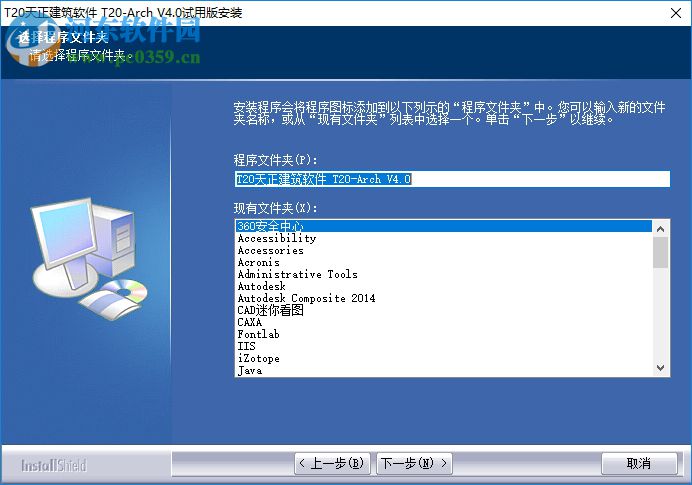This screenshot has width=692, height=485.
Task: Click the 下一步(N) next button
Action: pos(414,463)
